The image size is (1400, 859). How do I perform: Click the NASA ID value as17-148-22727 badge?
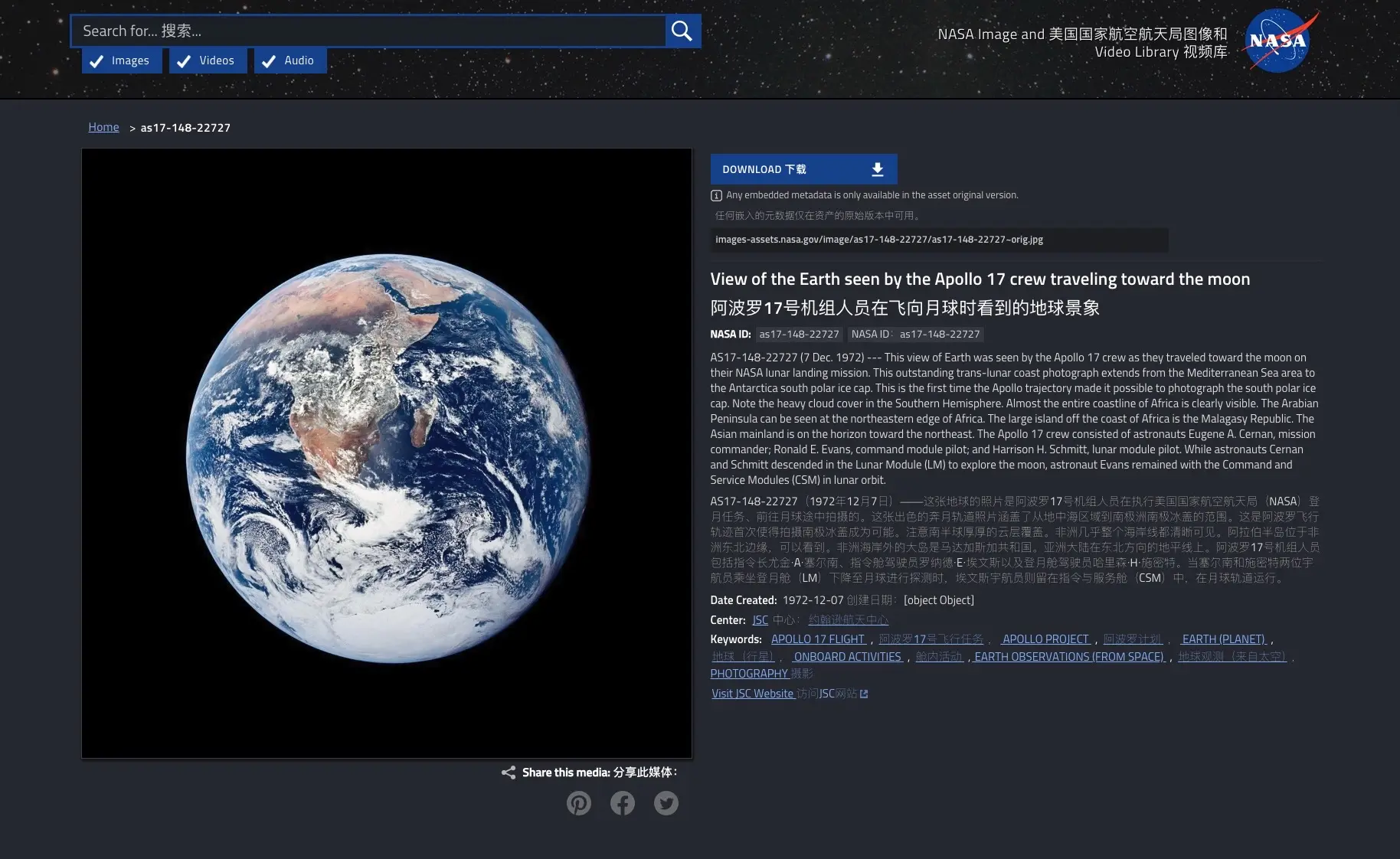(799, 335)
